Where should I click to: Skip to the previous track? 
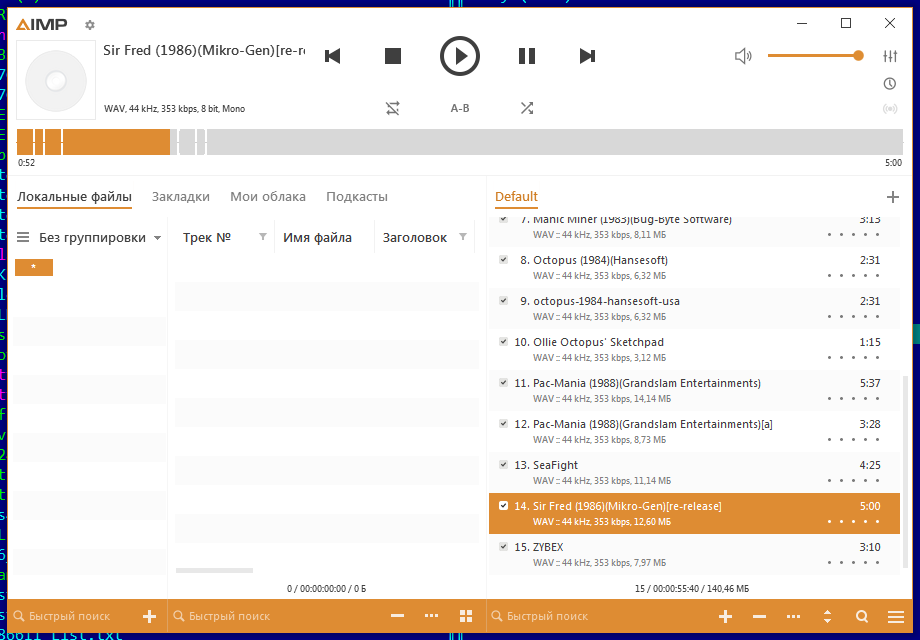tap(333, 56)
